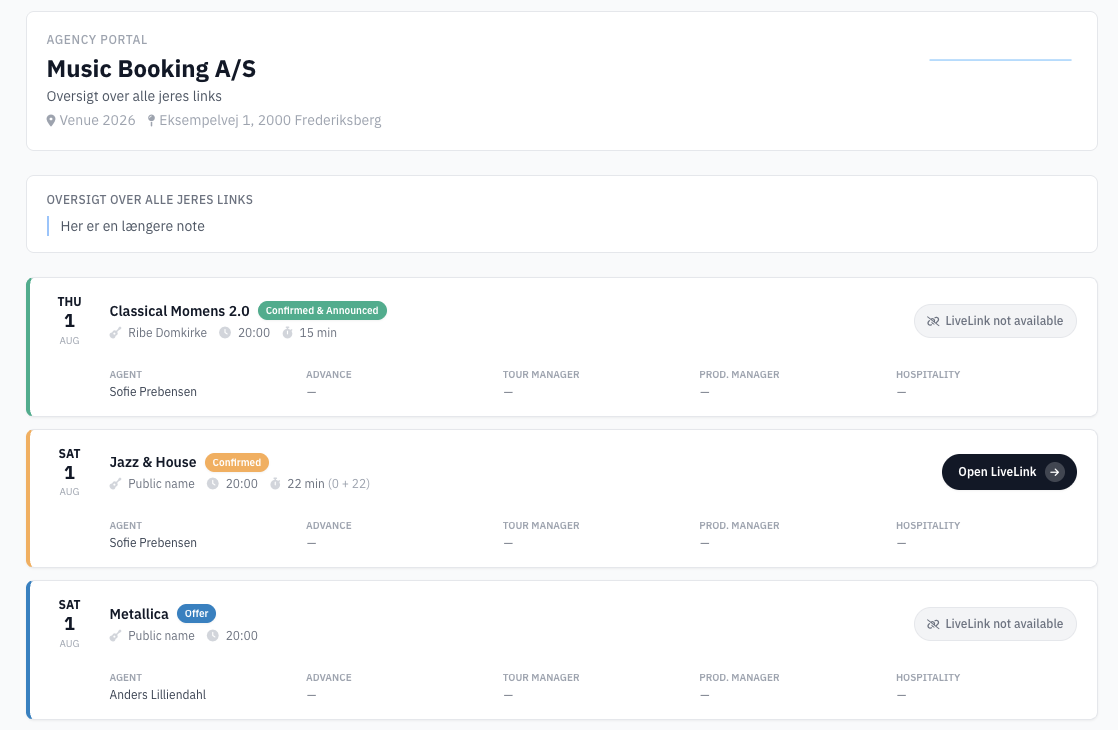The image size is (1118, 730).
Task: Open the Classical Momens 2.0 event title
Action: click(179, 311)
